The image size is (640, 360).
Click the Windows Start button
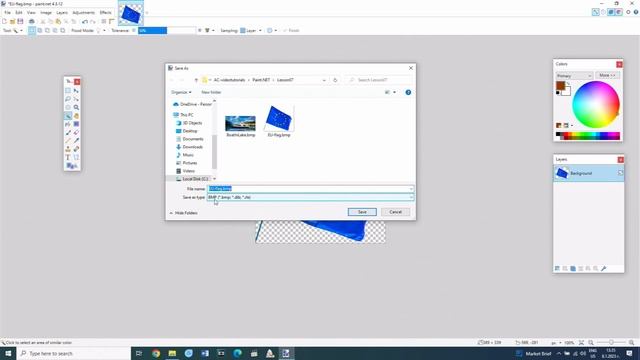[x=8, y=353]
